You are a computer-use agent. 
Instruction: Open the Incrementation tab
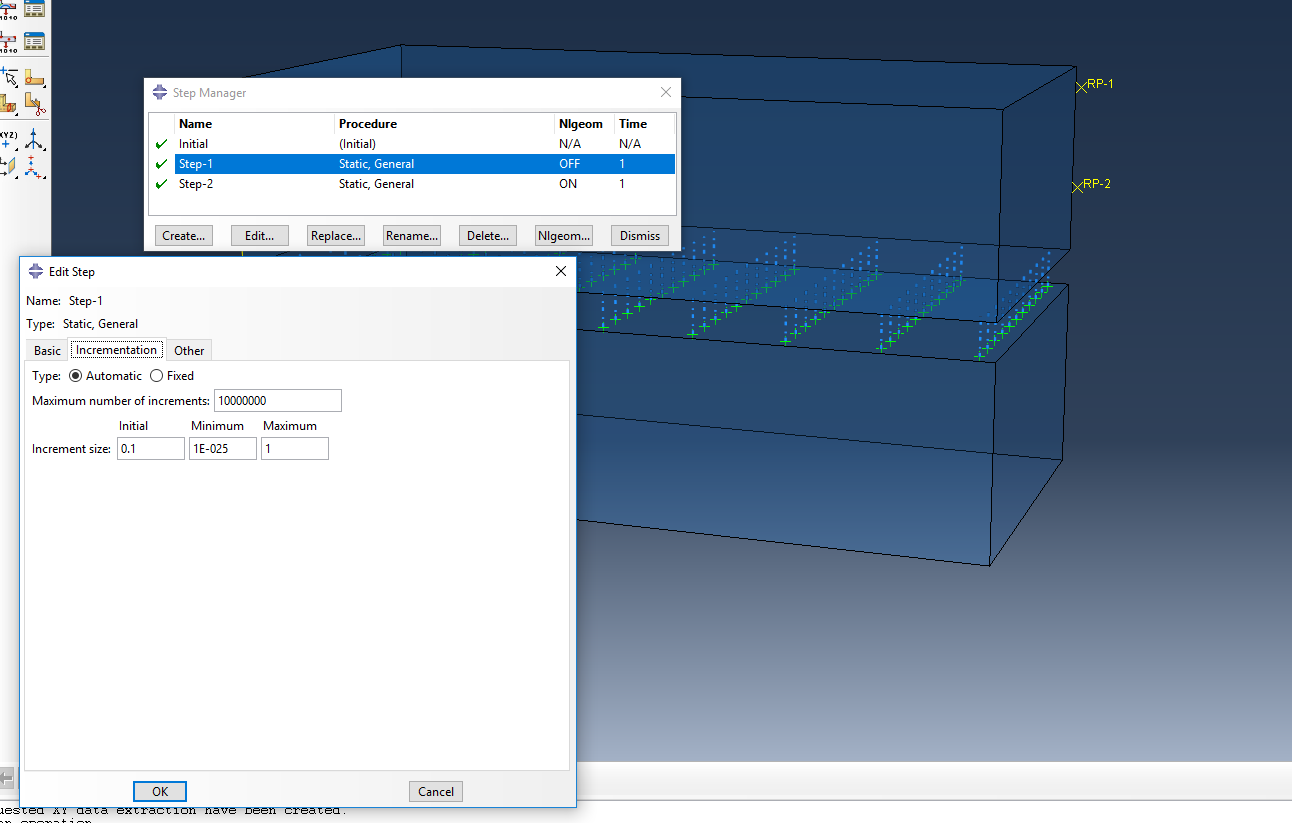pyautogui.click(x=117, y=350)
